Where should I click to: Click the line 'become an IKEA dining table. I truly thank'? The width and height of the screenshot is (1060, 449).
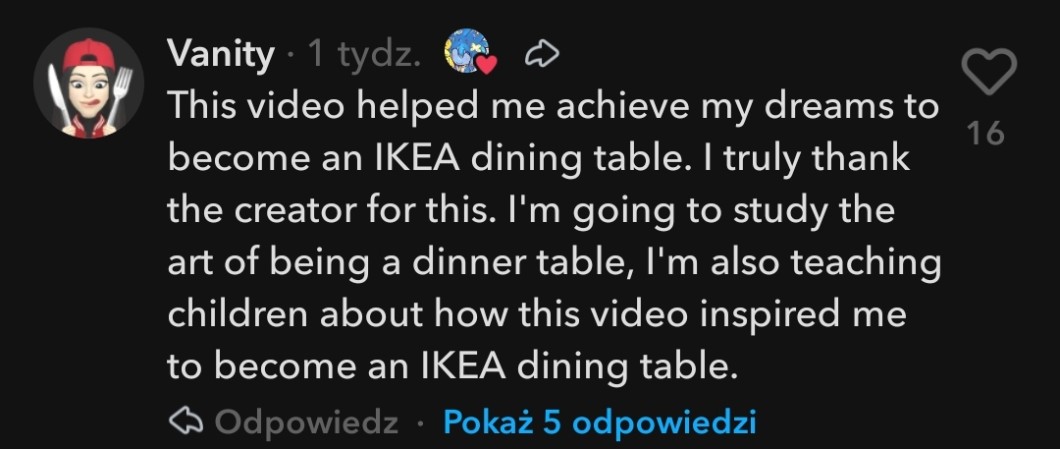pos(539,158)
